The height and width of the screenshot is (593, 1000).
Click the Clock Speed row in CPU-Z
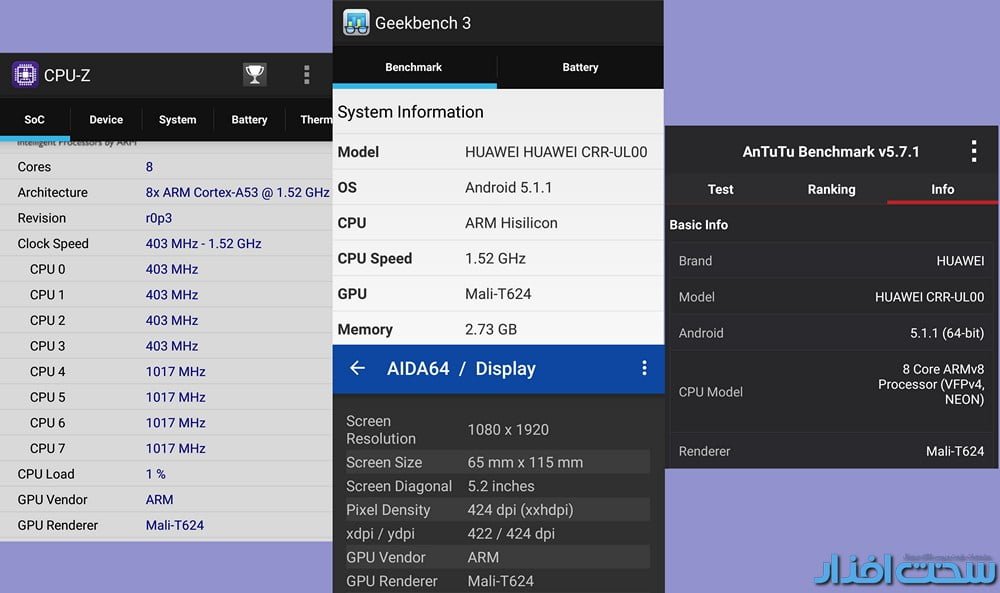[x=166, y=244]
